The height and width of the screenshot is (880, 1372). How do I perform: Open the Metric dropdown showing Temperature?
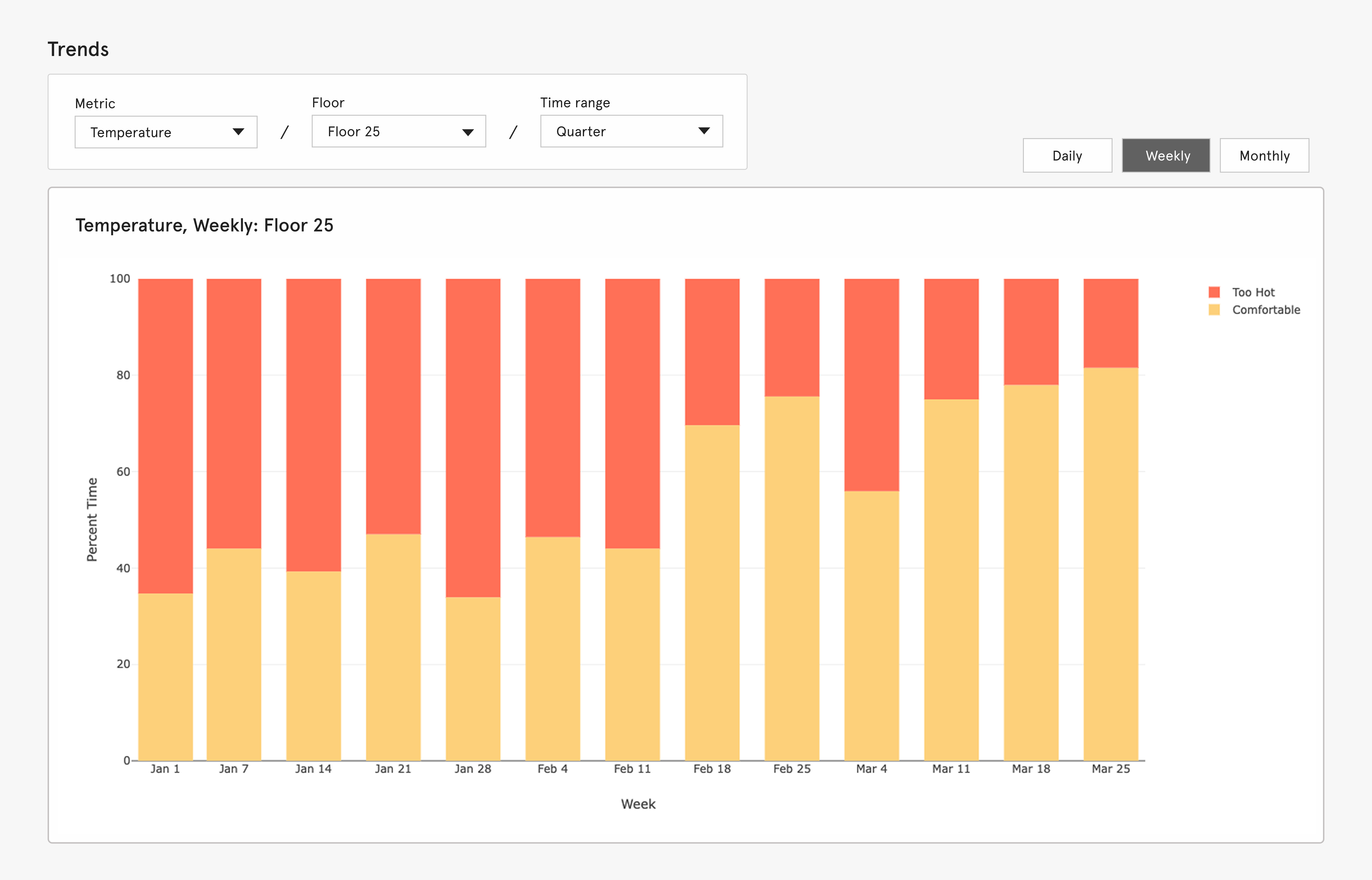(x=166, y=132)
